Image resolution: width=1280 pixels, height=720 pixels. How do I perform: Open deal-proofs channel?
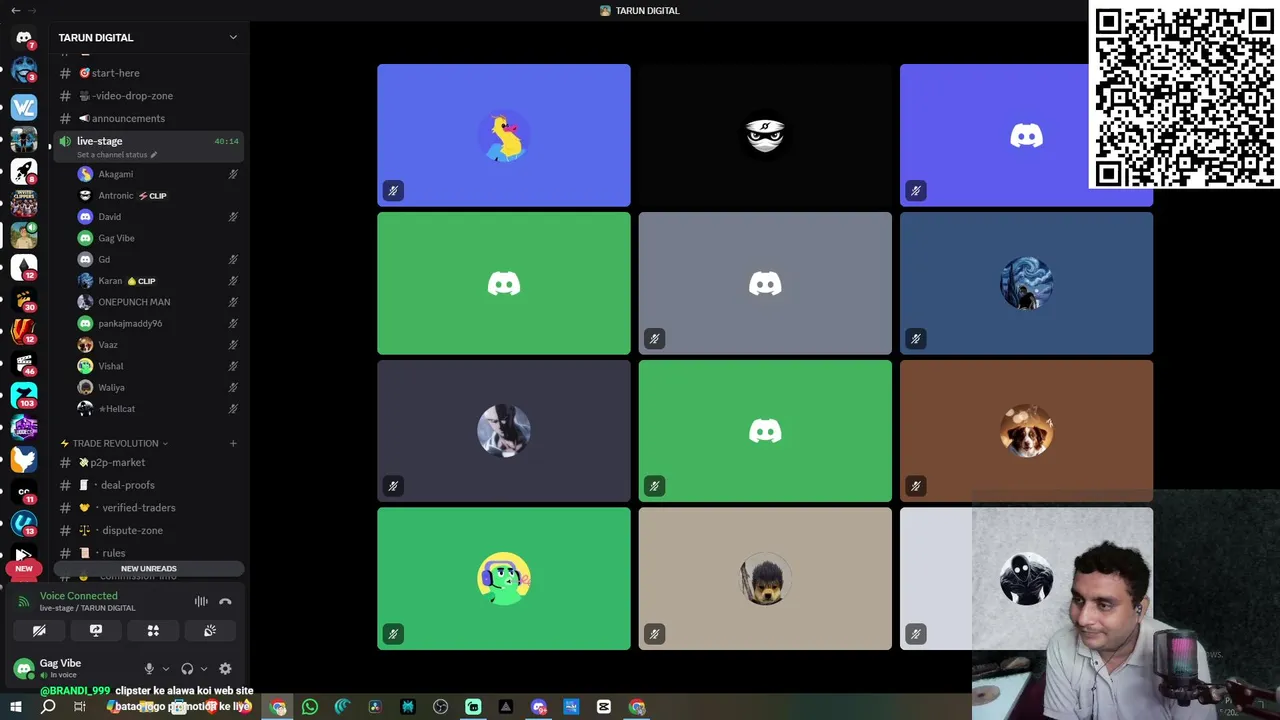point(148,485)
